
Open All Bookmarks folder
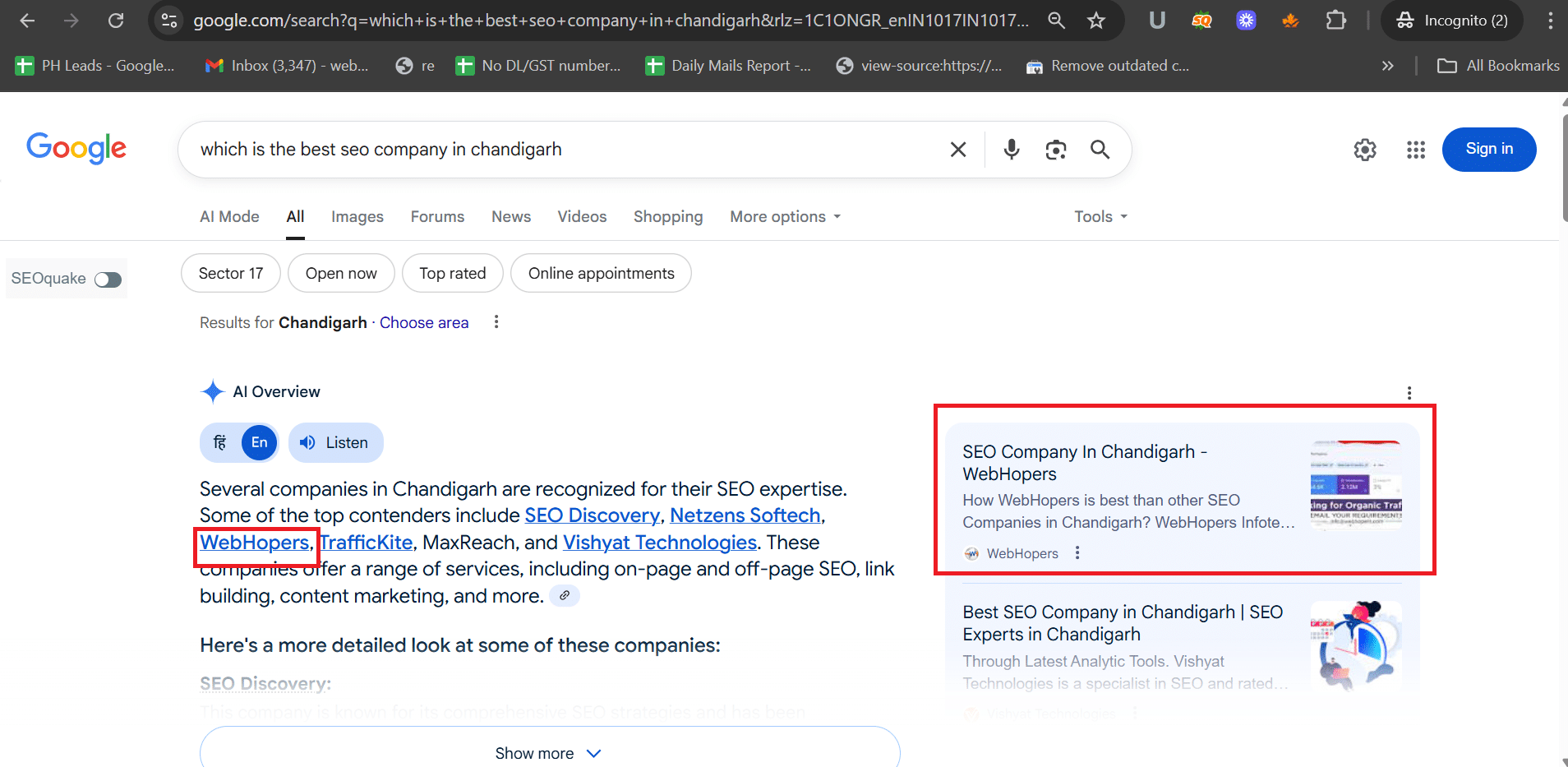1498,66
